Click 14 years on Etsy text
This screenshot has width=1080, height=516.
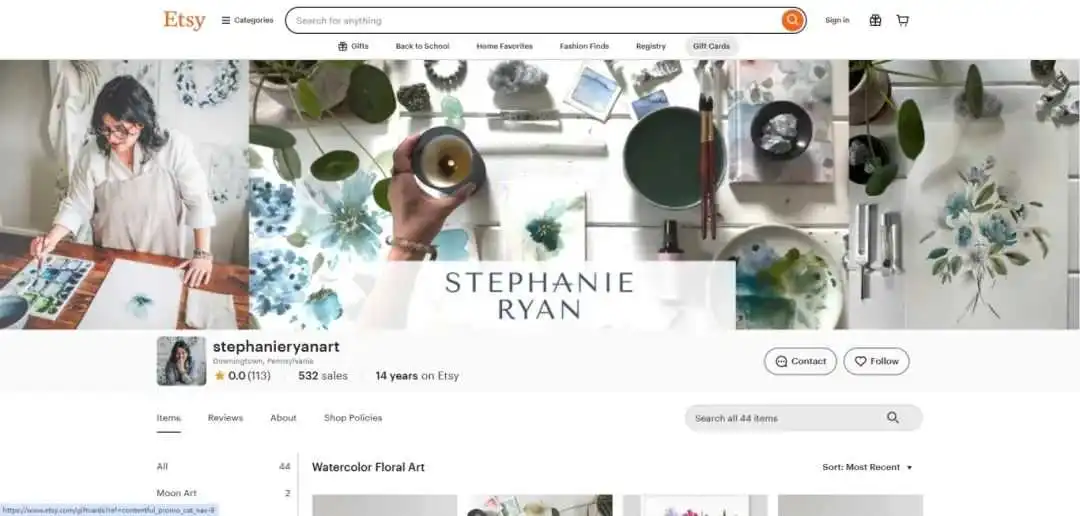pos(417,376)
